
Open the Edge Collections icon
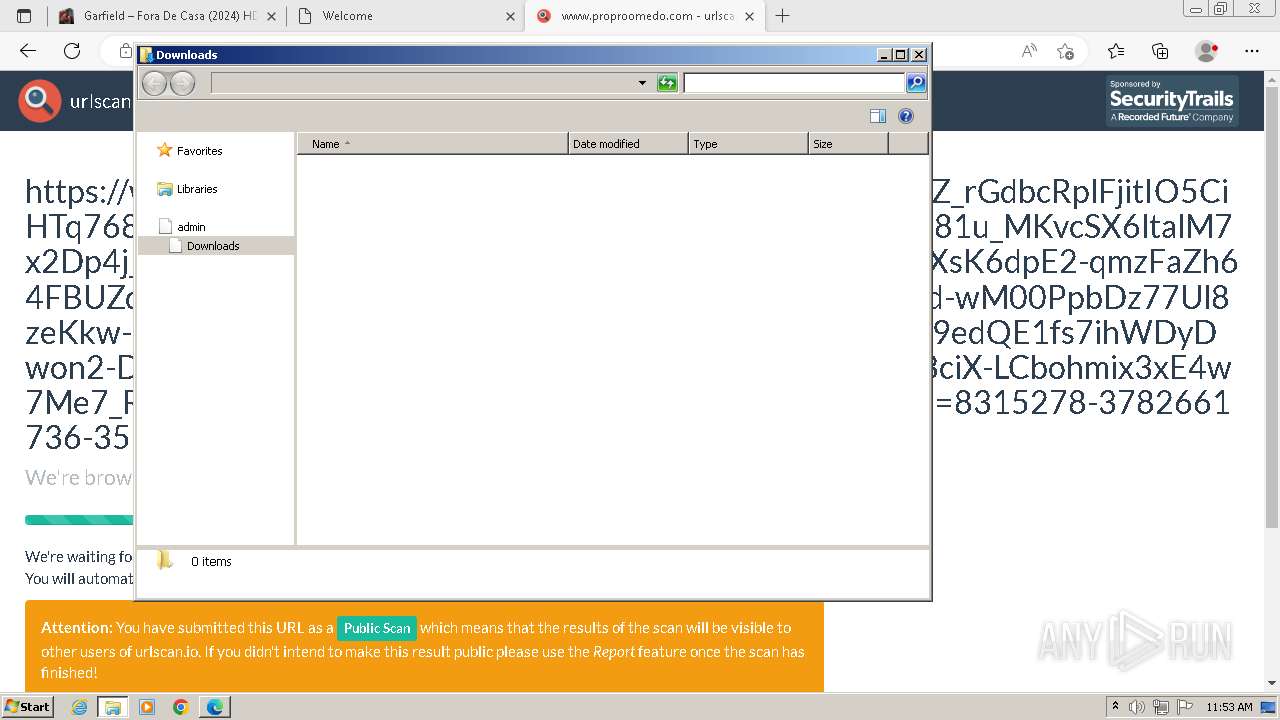[1160, 51]
